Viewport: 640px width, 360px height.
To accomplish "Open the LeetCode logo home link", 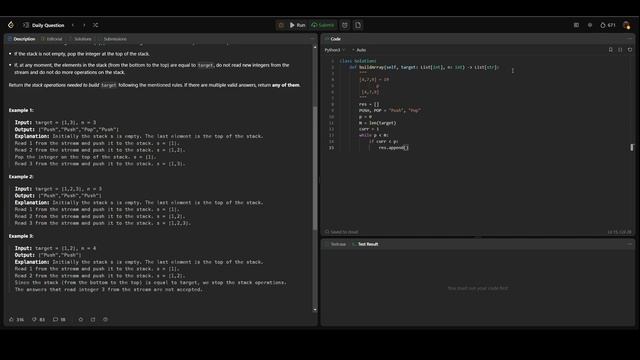I will pos(11,25).
